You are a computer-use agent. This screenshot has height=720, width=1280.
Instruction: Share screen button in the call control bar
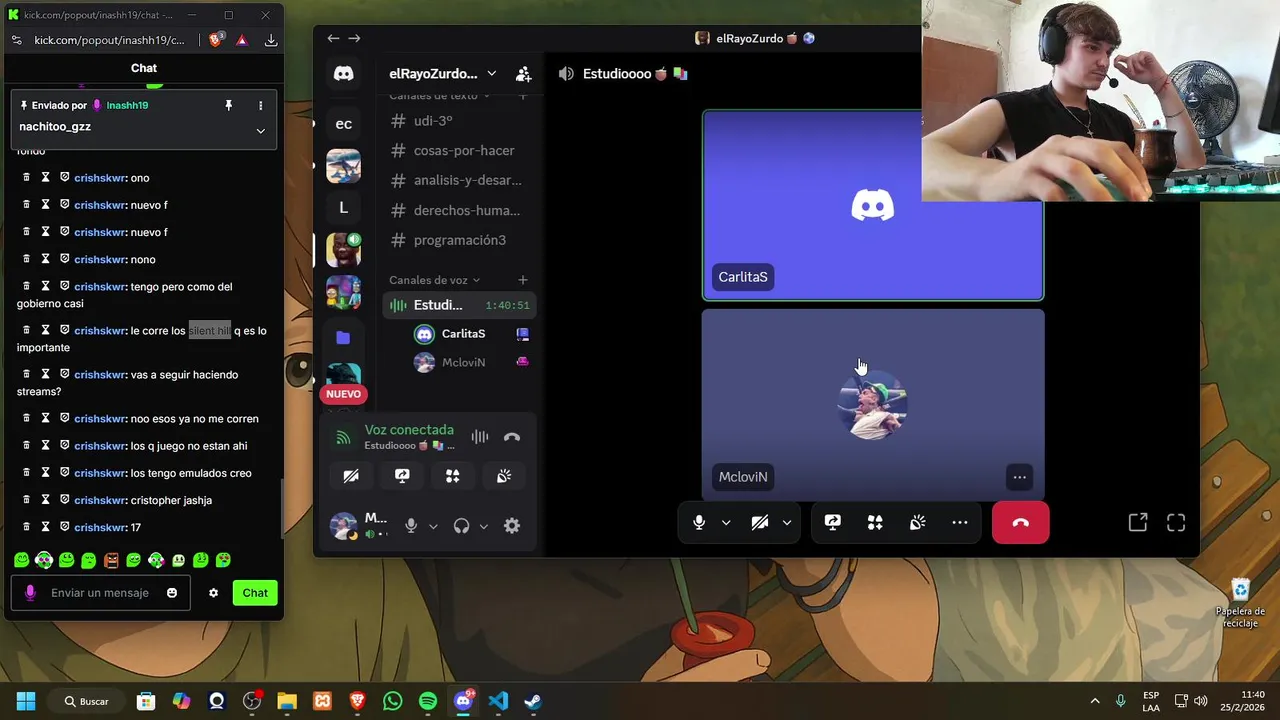832,522
